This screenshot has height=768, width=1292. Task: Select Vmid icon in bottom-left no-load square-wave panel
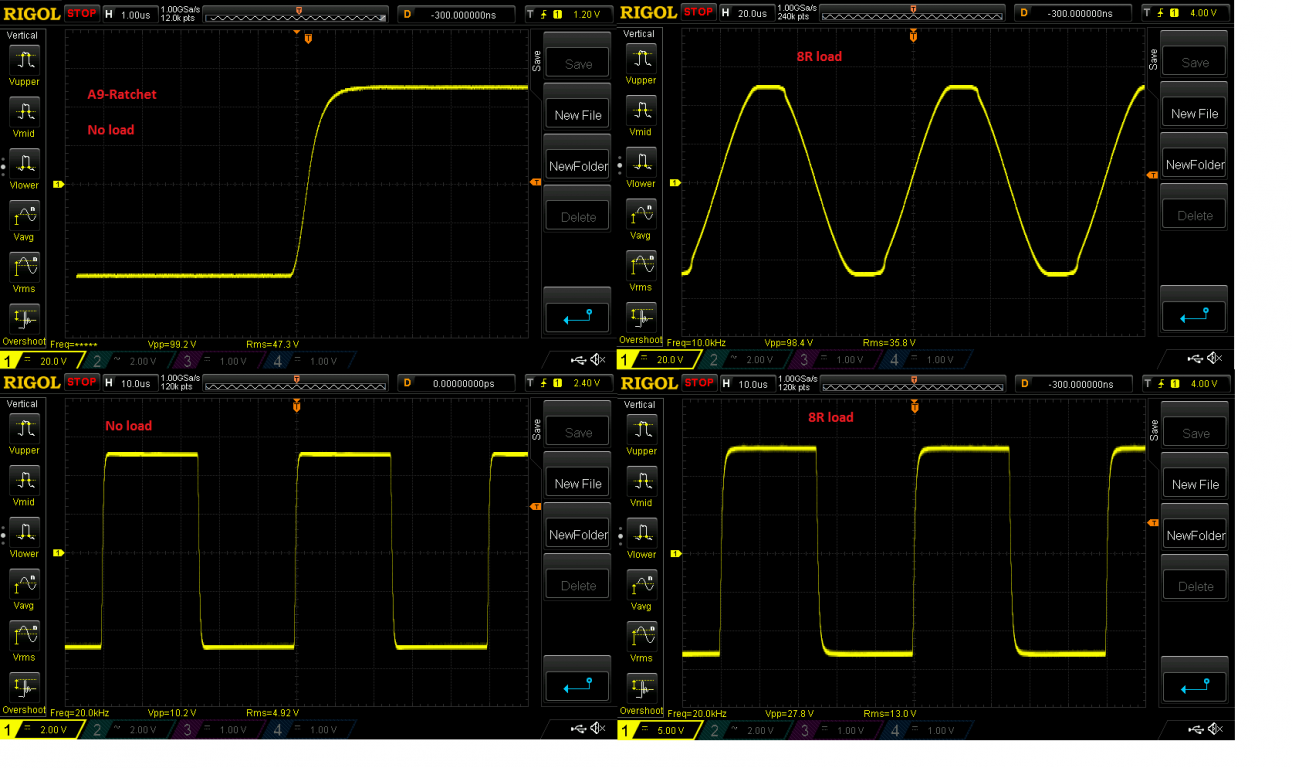coord(22,479)
